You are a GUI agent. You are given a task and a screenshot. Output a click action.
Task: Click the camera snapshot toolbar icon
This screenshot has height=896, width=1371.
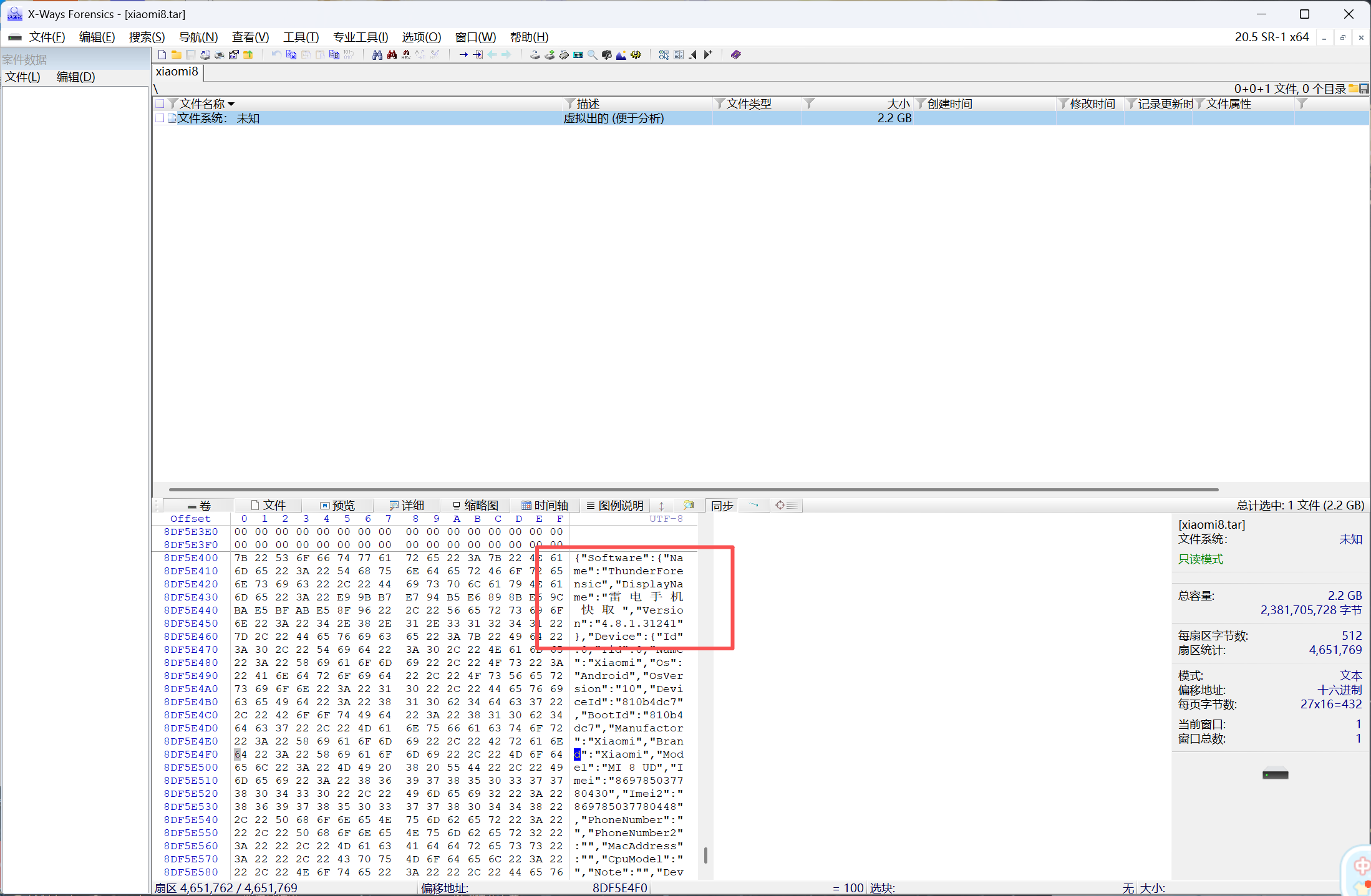[606, 55]
